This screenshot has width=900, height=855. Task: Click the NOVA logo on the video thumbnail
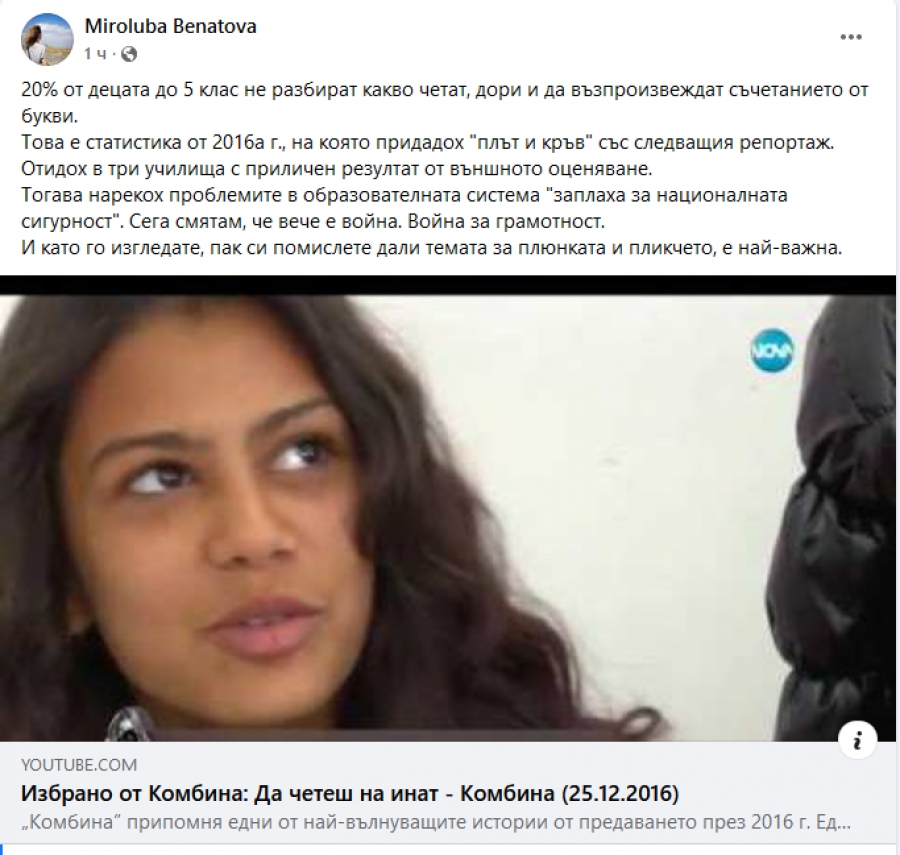(772, 351)
